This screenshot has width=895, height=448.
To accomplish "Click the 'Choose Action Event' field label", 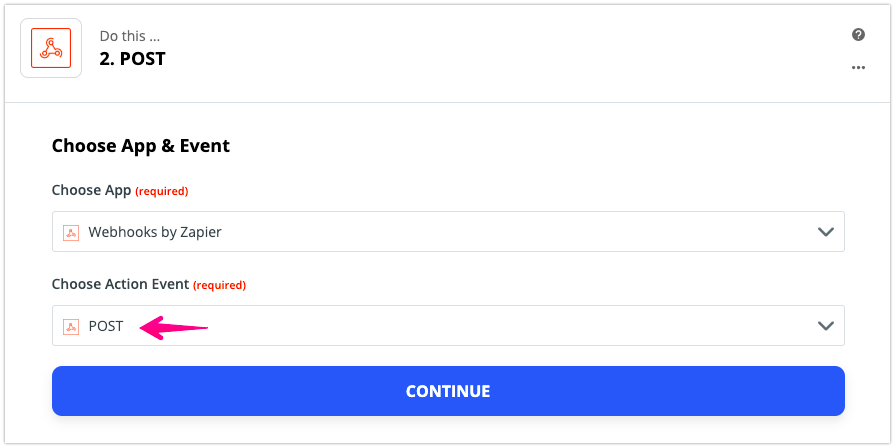I will point(120,284).
